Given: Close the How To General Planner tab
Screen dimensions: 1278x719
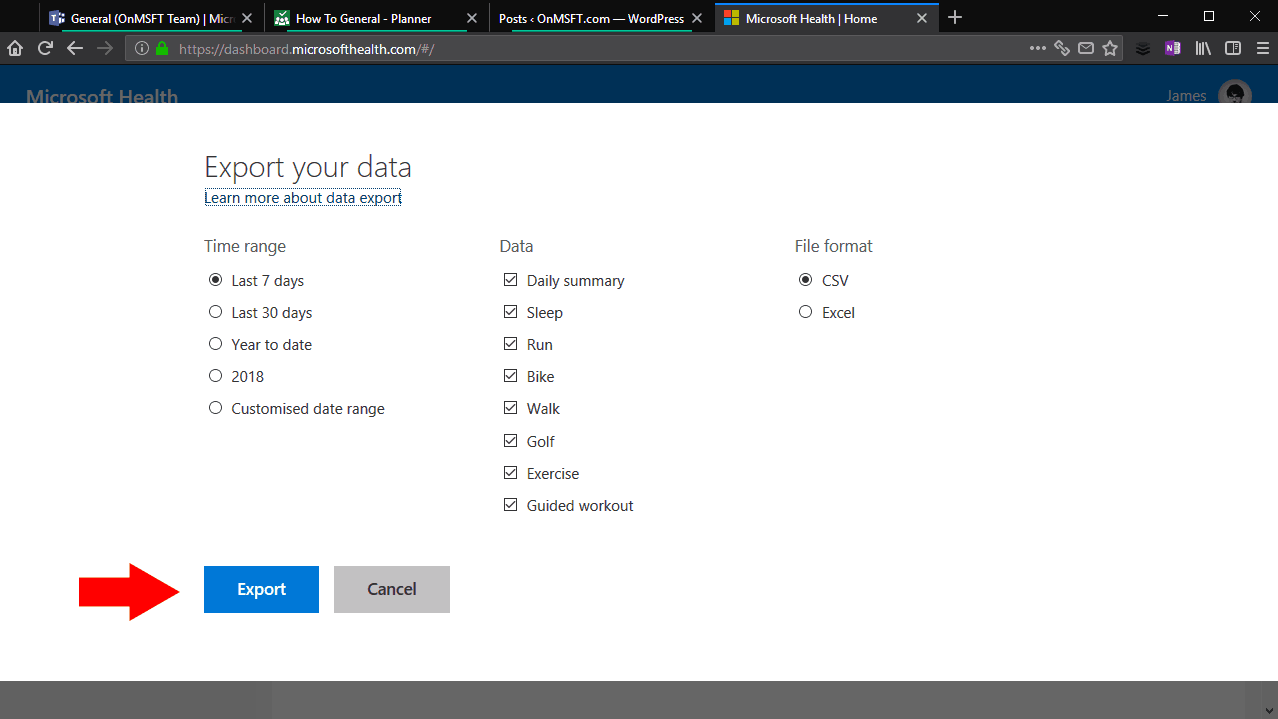Looking at the screenshot, I should coord(472,18).
